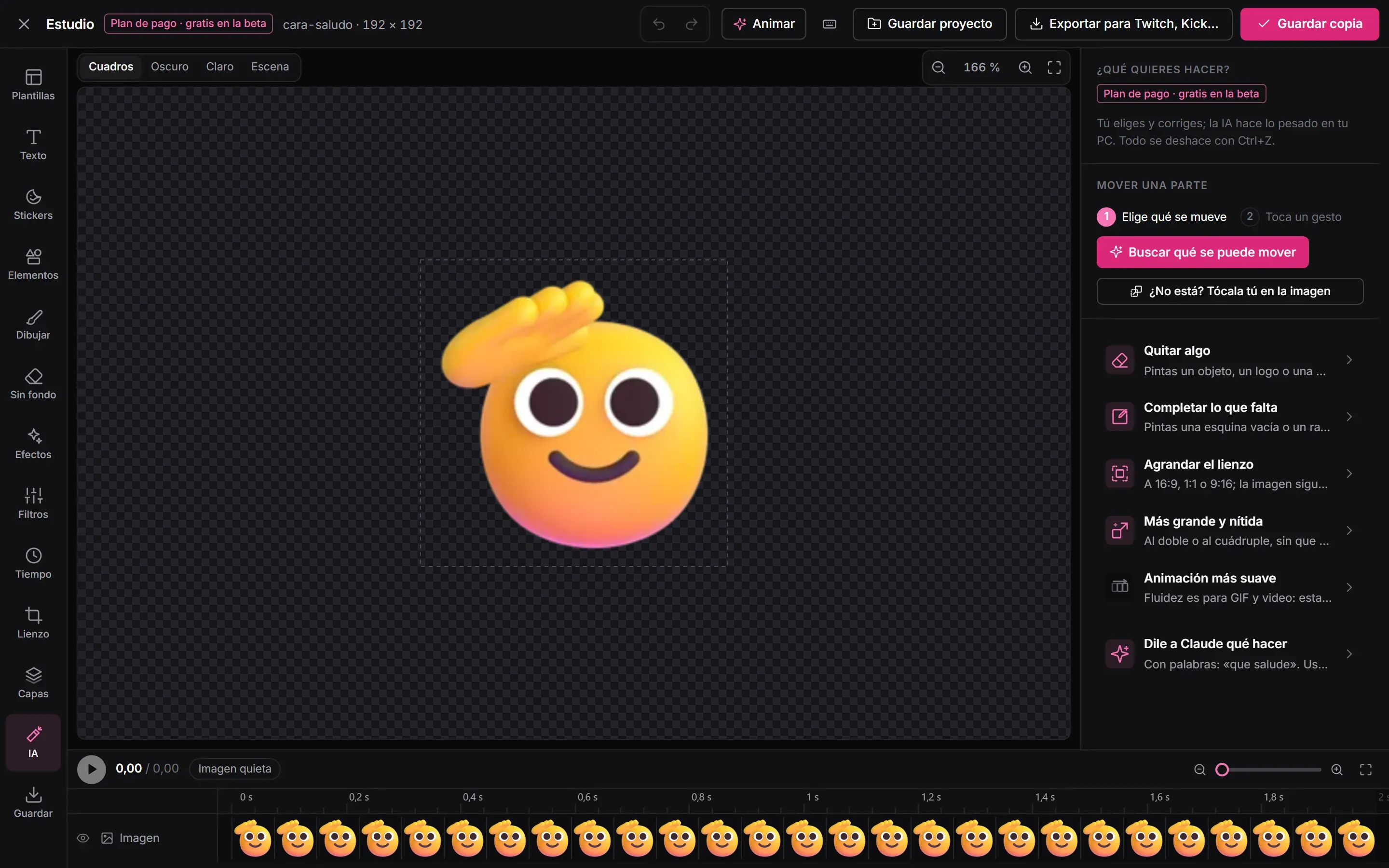Click the Guardar copia button
This screenshot has height=868, width=1389.
click(x=1310, y=24)
